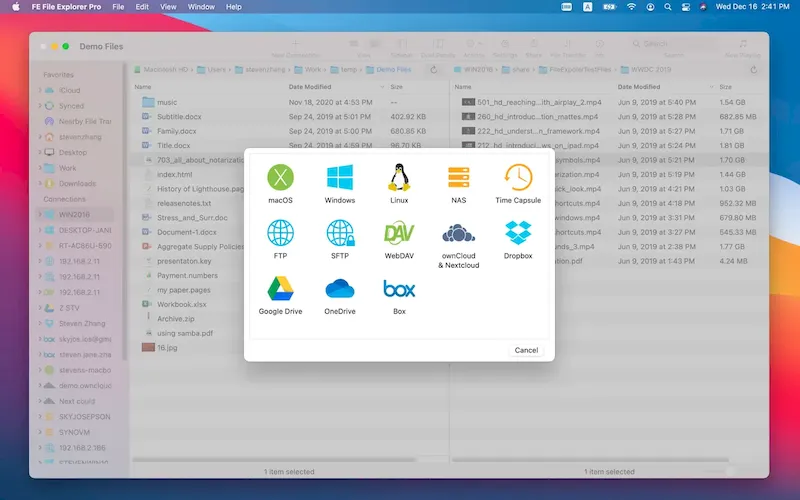Toggle the Sidebar toolbar icon
This screenshot has height=500, width=800.
coord(402,48)
